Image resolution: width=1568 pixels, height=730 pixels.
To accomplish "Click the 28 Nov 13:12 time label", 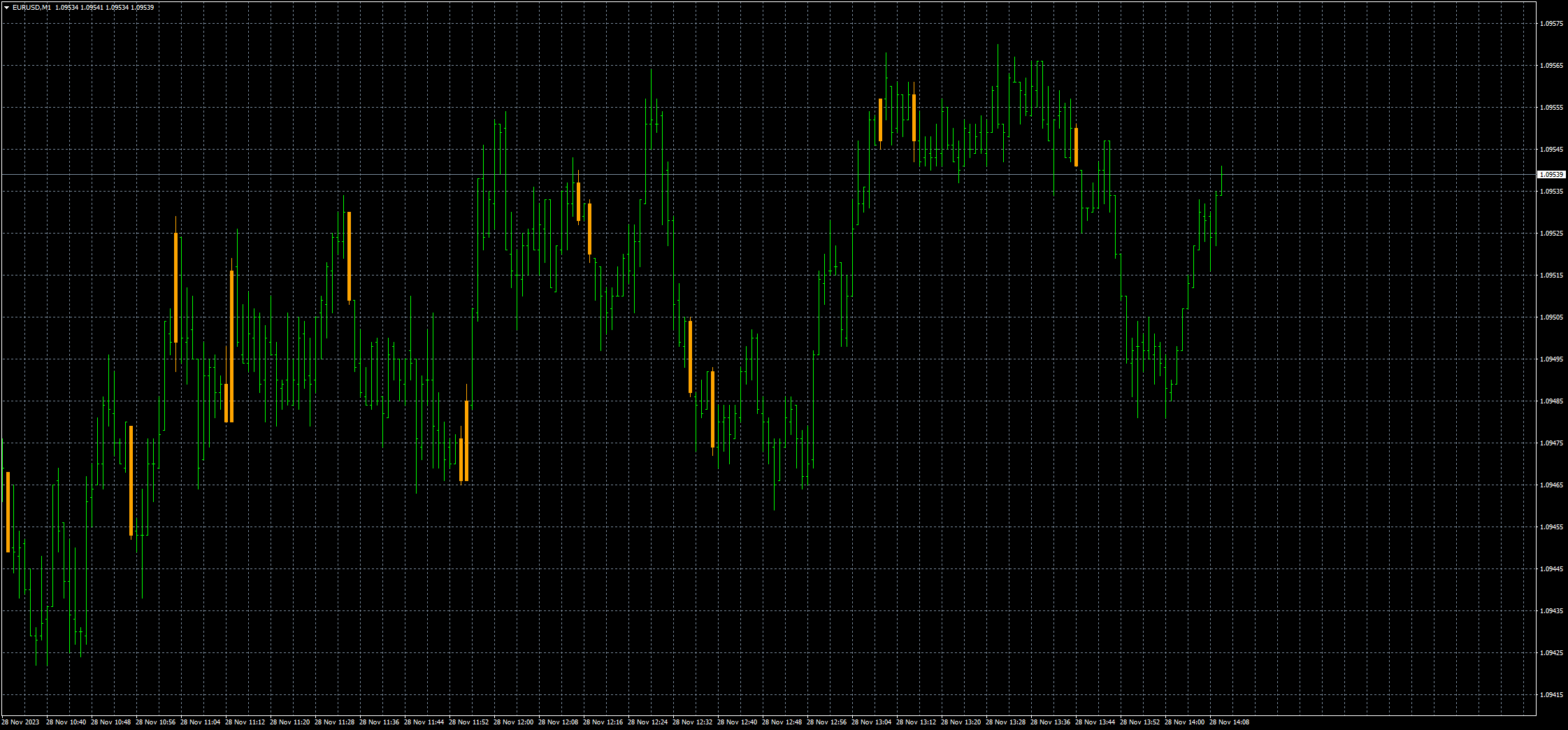I will point(916,722).
